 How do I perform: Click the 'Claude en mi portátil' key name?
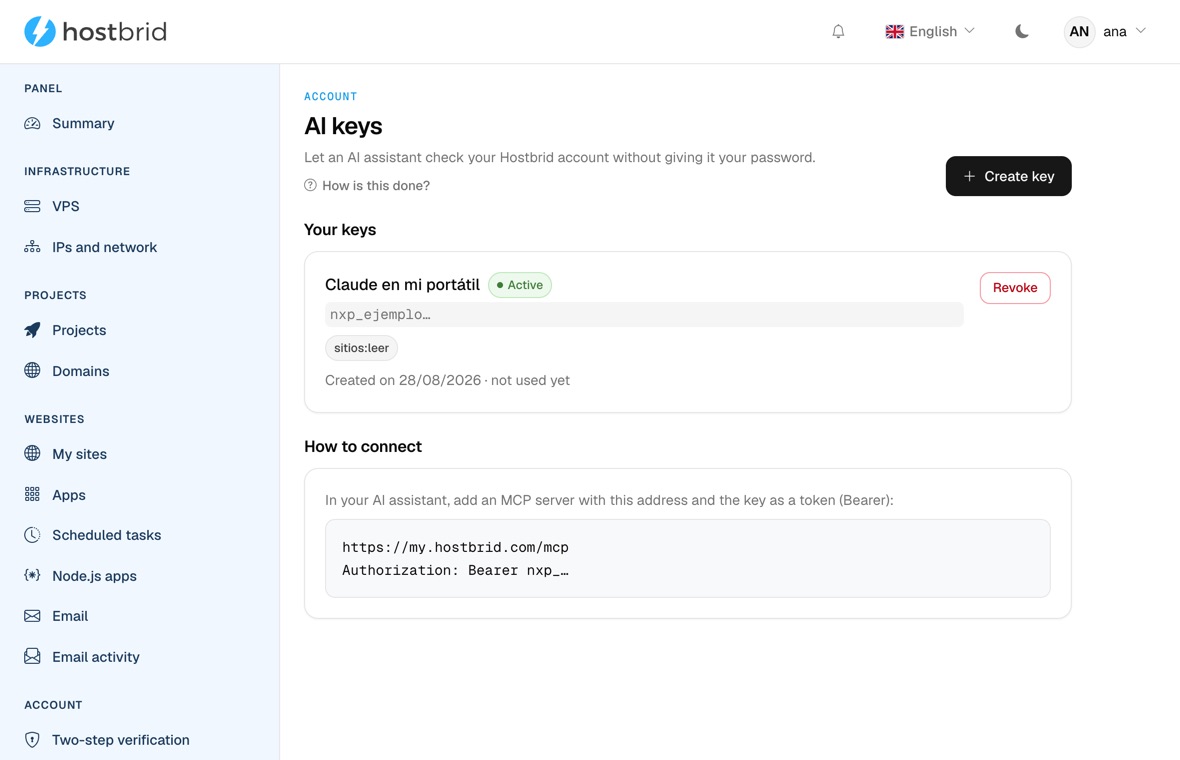coord(402,284)
